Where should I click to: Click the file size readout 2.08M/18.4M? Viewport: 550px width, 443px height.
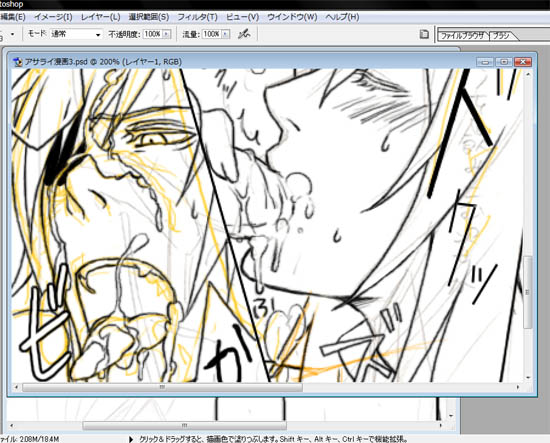point(29,439)
